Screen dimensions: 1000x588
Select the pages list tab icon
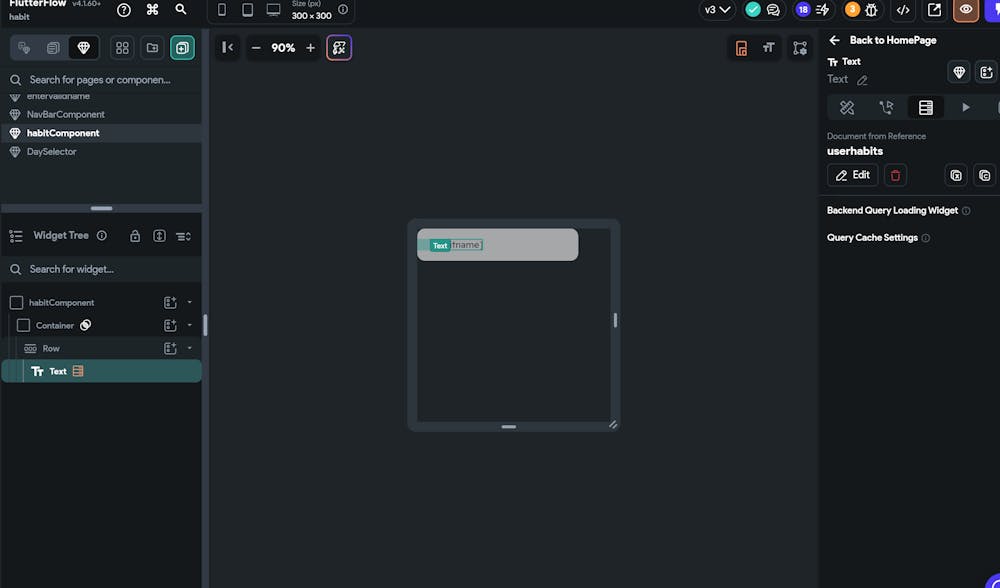pyautogui.click(x=54, y=48)
